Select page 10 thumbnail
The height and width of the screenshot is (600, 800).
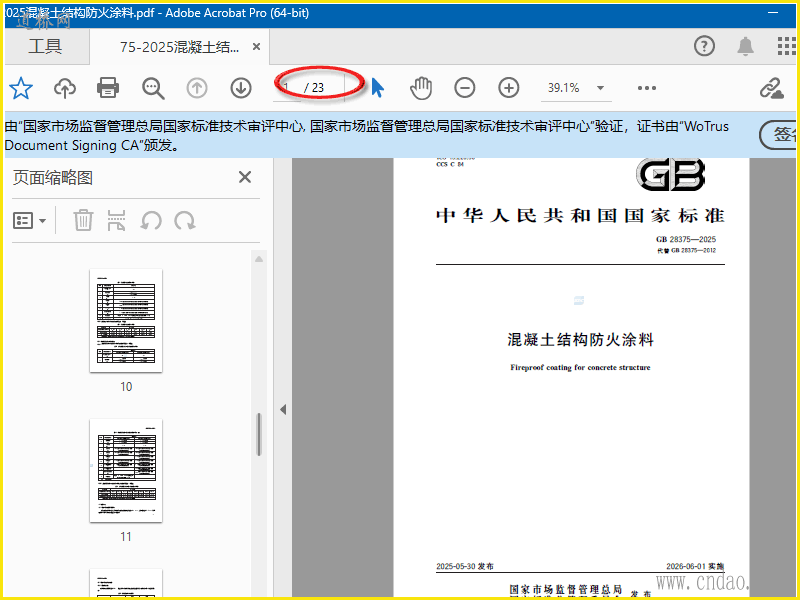126,320
